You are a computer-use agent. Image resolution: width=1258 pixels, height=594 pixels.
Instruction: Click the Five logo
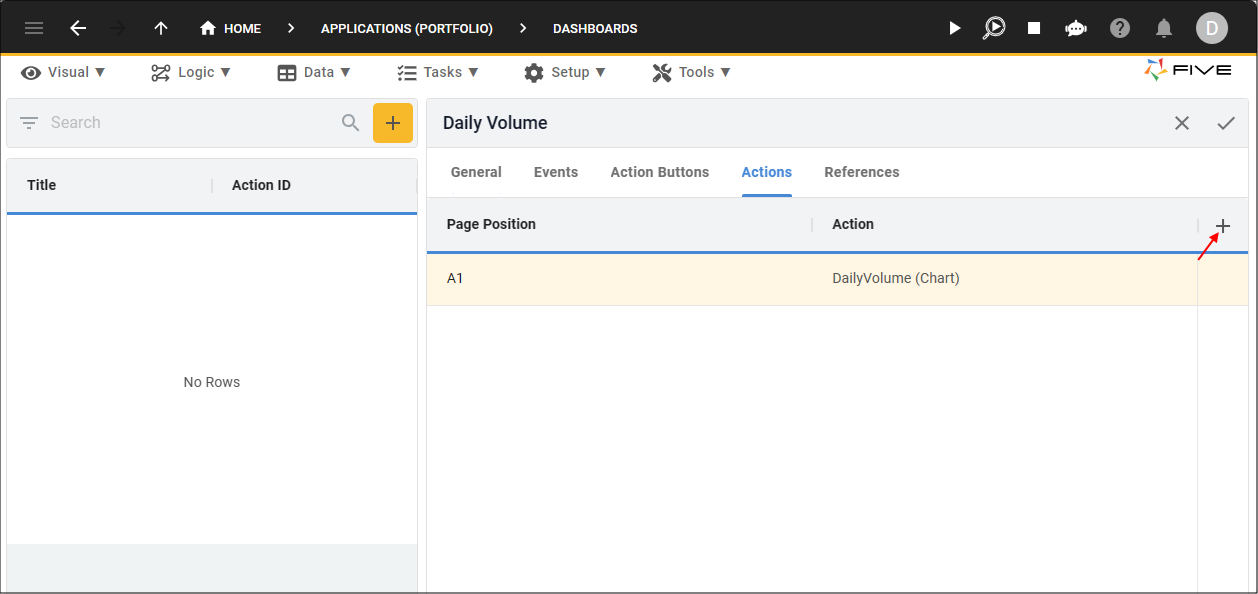[1188, 70]
